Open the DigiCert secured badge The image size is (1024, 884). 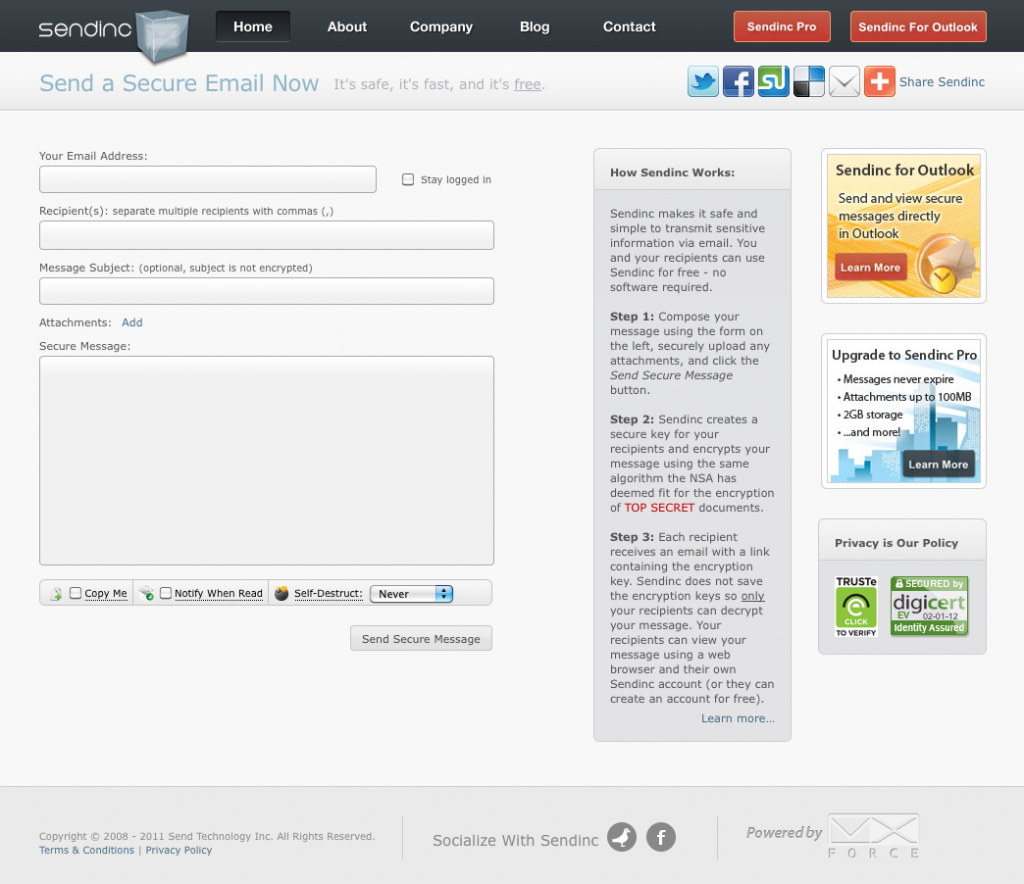click(929, 606)
